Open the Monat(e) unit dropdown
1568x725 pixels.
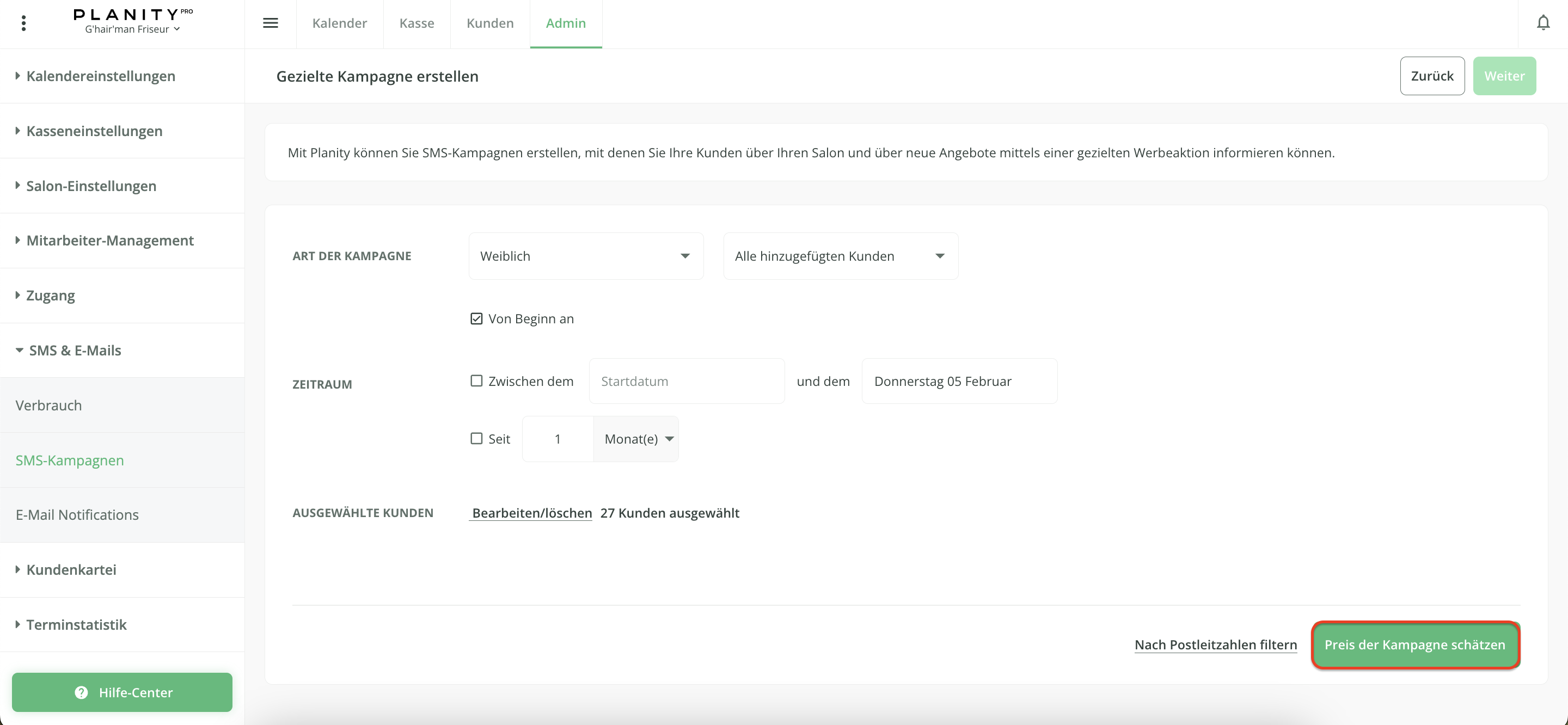point(636,438)
